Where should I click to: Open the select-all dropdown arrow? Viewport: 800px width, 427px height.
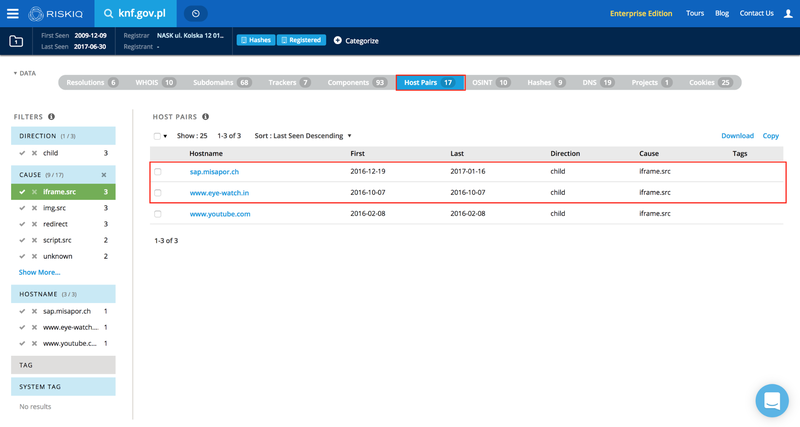pos(165,136)
